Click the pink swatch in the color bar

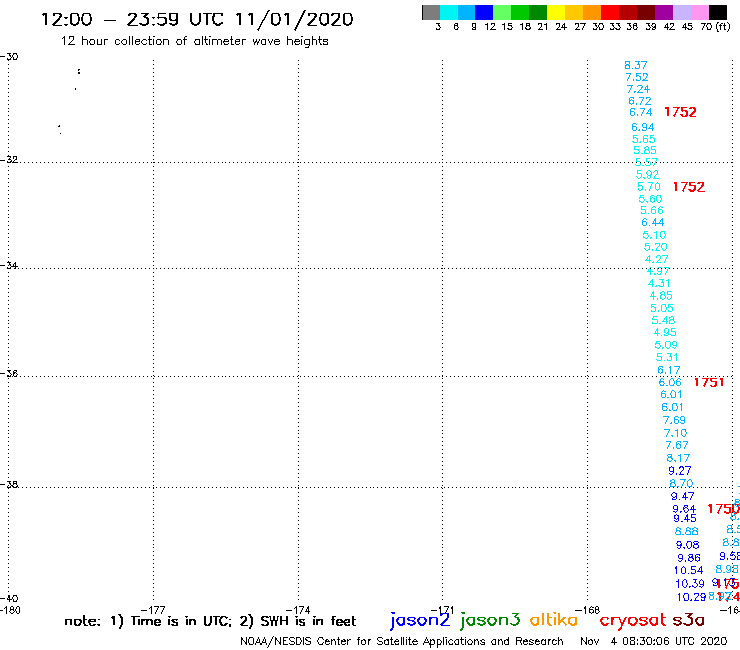(700, 12)
